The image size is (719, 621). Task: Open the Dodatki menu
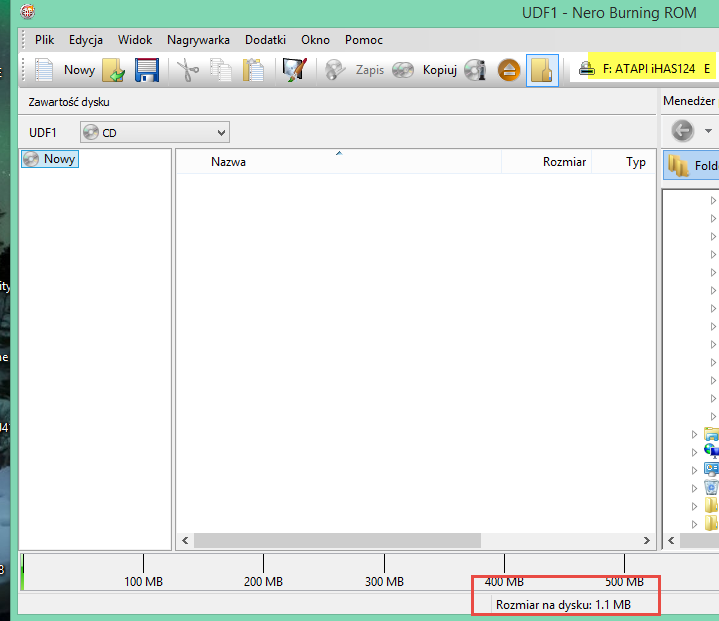(265, 40)
